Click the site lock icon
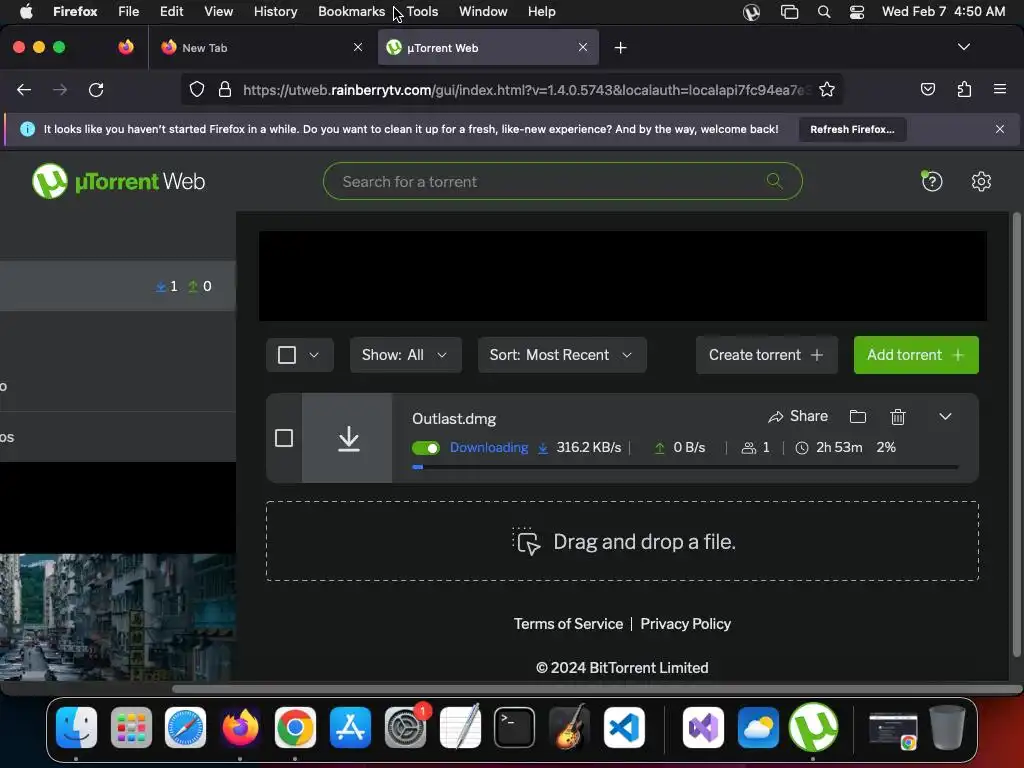Image resolution: width=1024 pixels, height=768 pixels. click(x=225, y=89)
